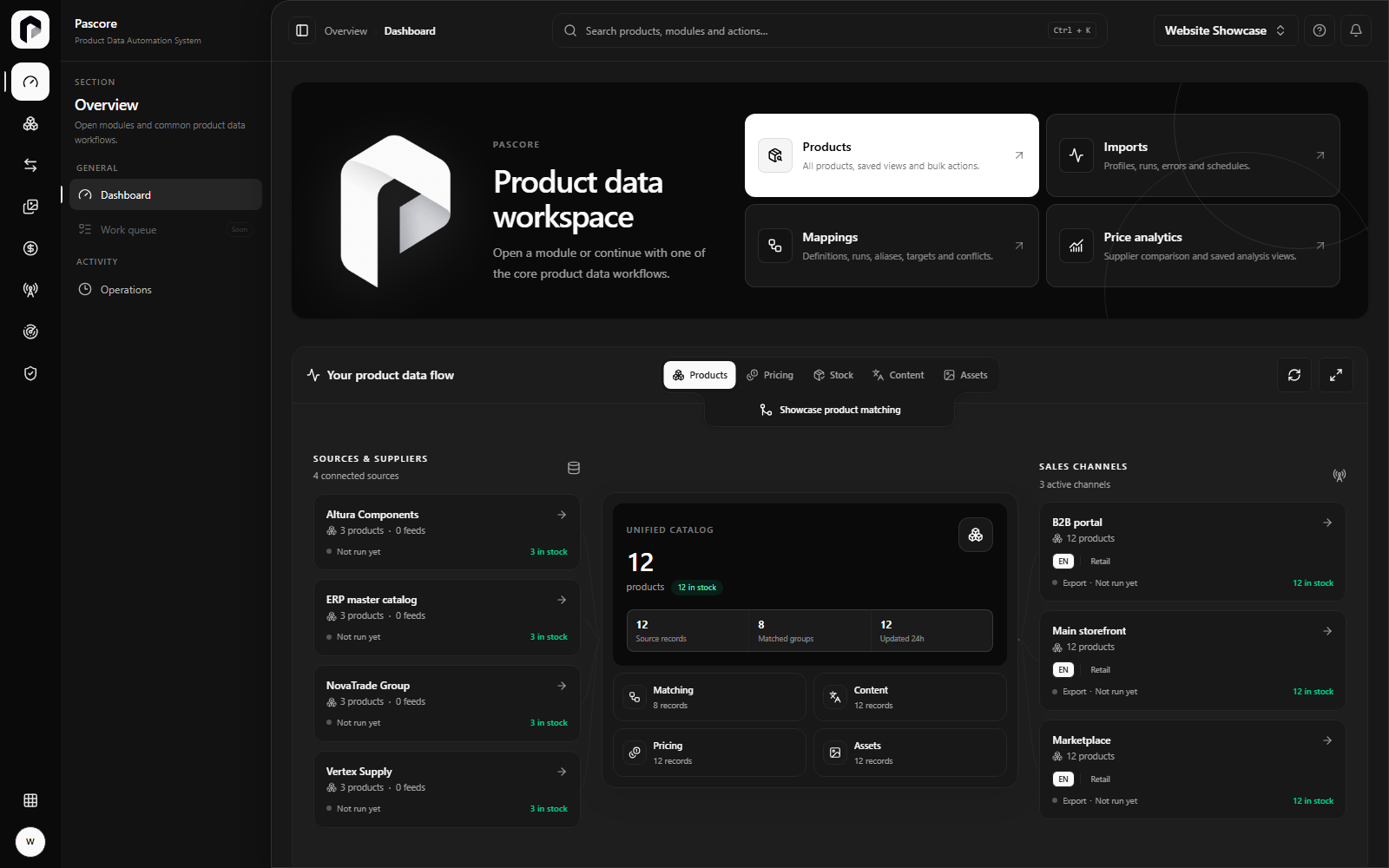
Task: Open the Vertex Supply arrow
Action: 562,772
